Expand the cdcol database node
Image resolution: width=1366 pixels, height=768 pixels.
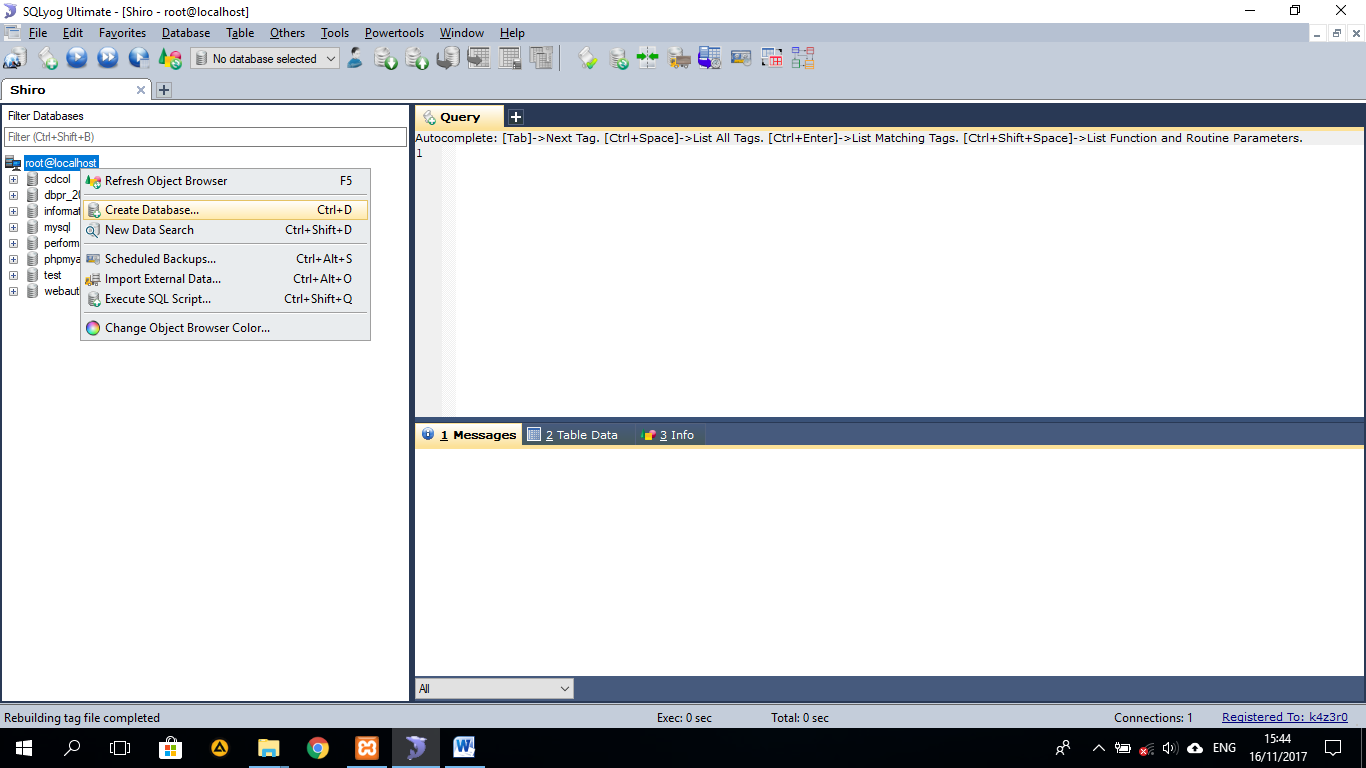pos(14,179)
